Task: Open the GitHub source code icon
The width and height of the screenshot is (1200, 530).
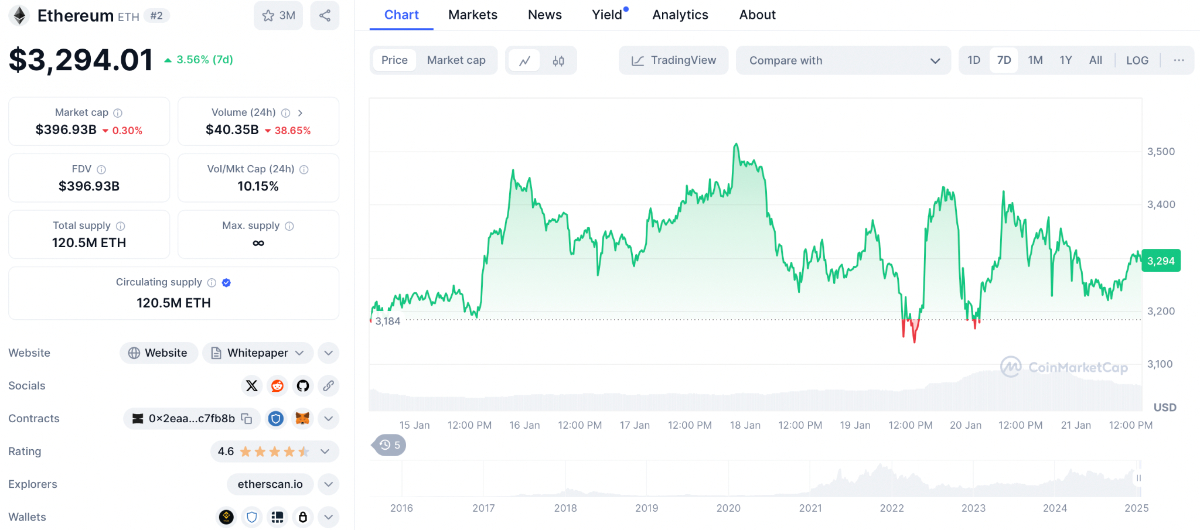Action: point(302,386)
